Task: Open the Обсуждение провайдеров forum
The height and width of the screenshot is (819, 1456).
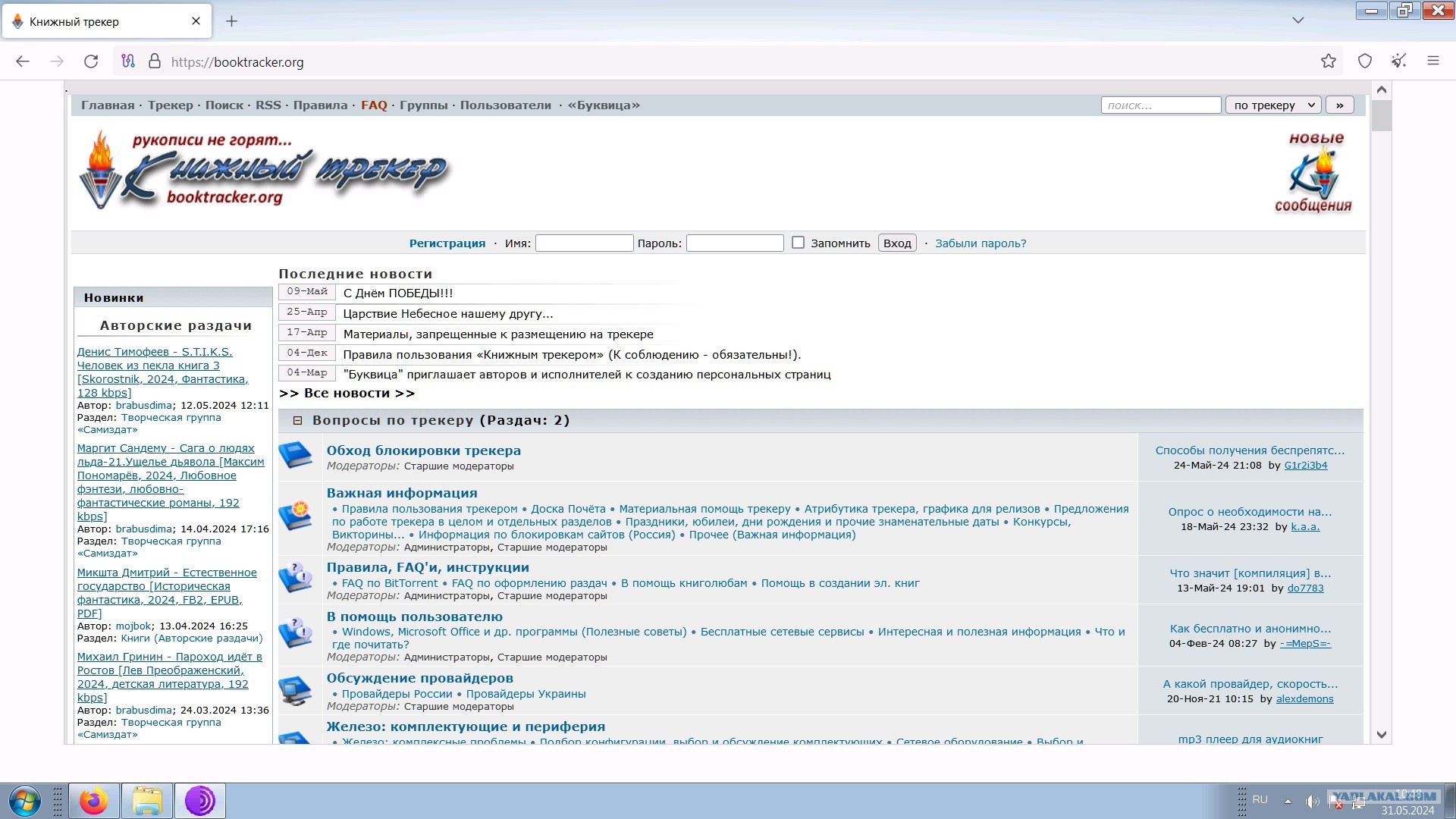Action: click(x=420, y=678)
